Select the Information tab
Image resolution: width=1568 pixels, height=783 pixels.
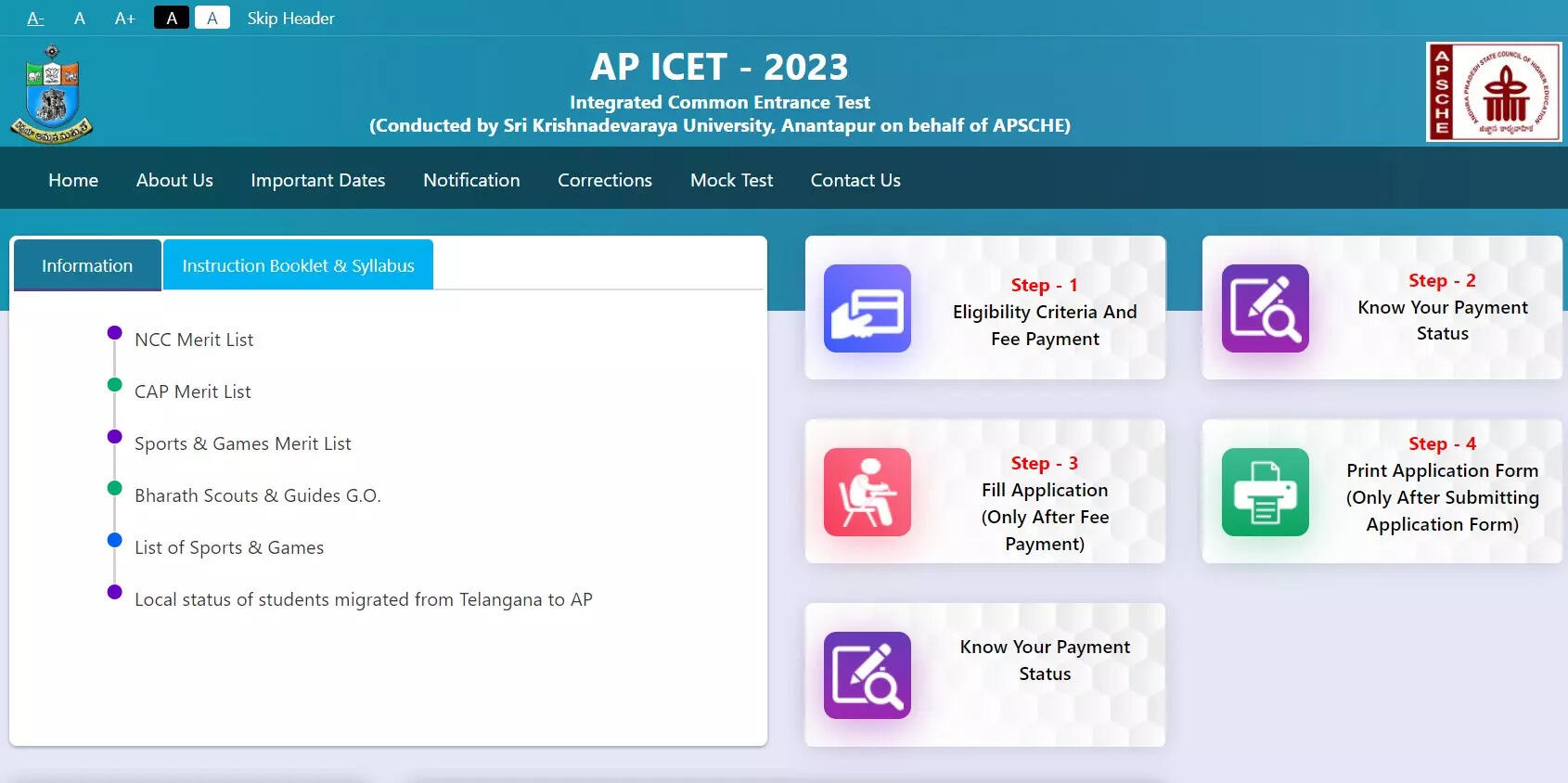tap(87, 265)
